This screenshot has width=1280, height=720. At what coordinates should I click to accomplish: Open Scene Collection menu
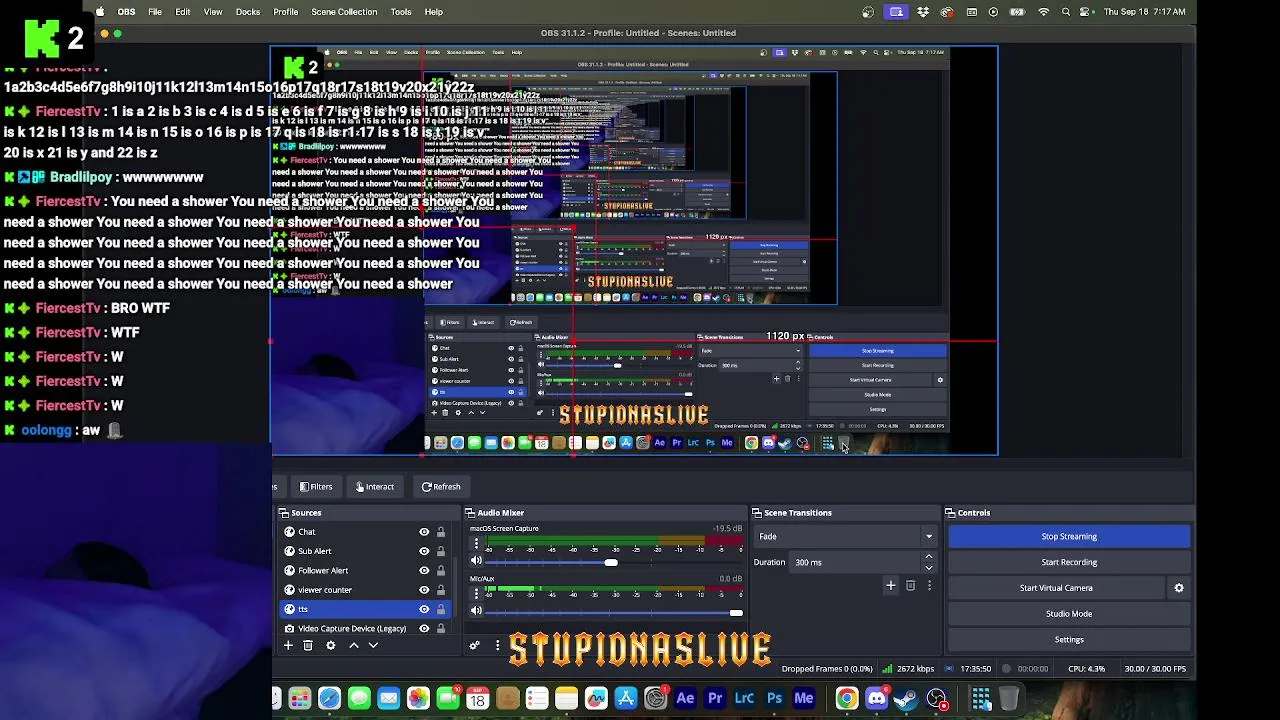pos(344,12)
